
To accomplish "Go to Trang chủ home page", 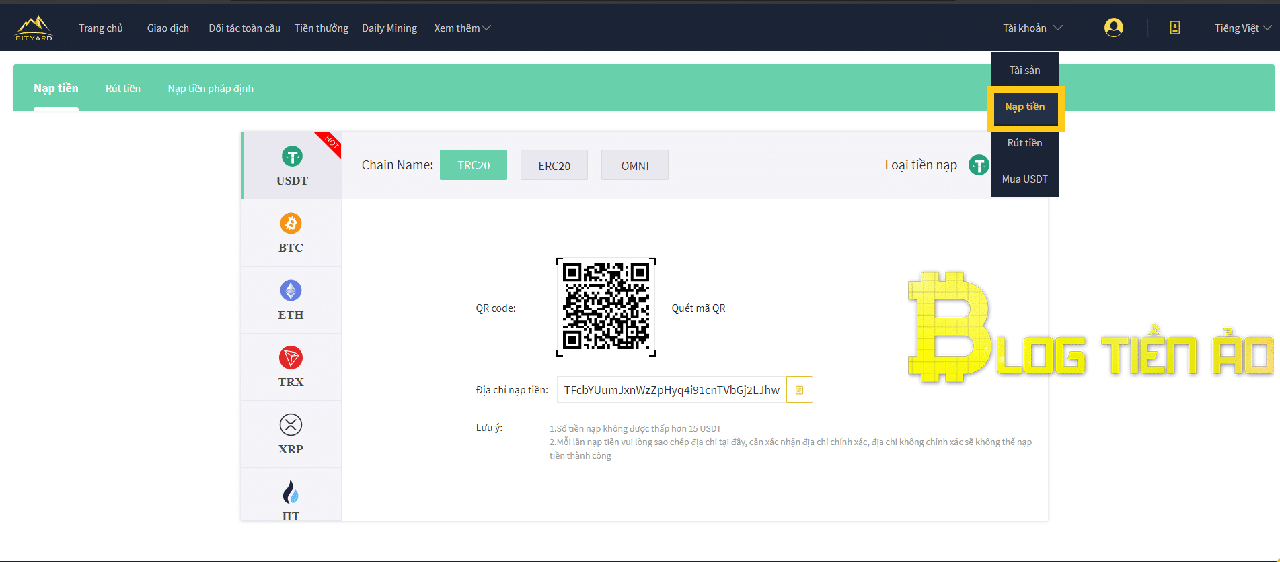I will [100, 28].
